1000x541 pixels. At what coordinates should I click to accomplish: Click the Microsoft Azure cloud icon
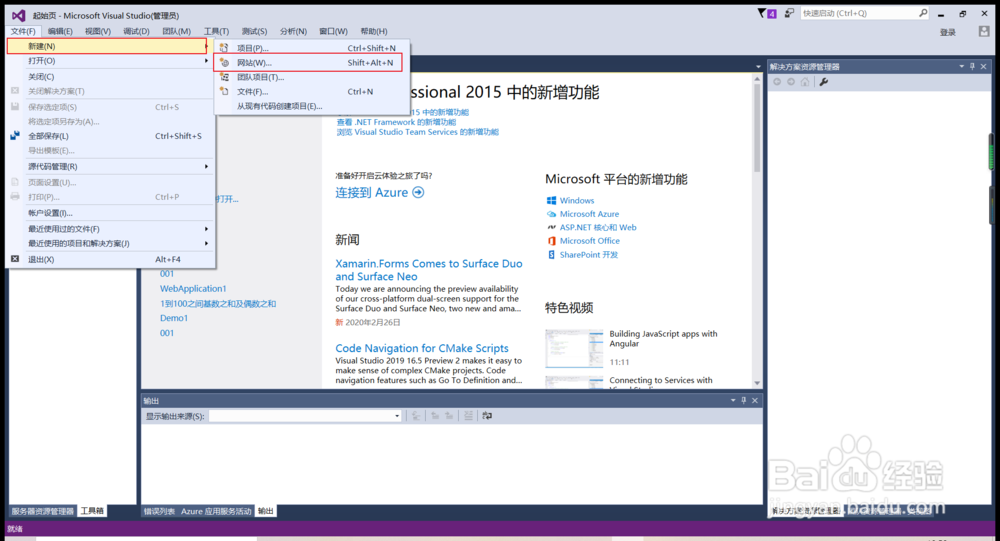[552, 214]
